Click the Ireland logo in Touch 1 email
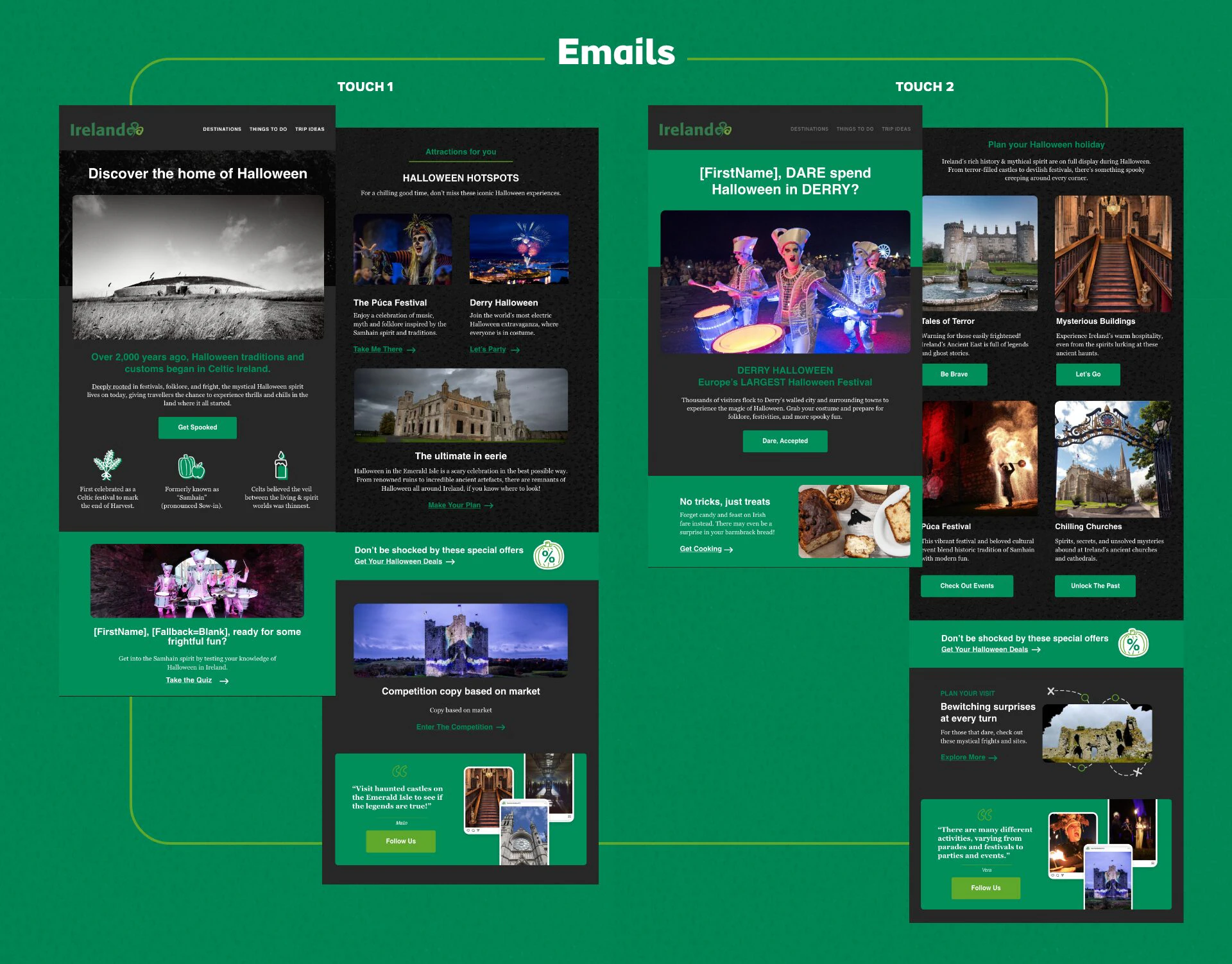The width and height of the screenshot is (1232, 964). 107,130
